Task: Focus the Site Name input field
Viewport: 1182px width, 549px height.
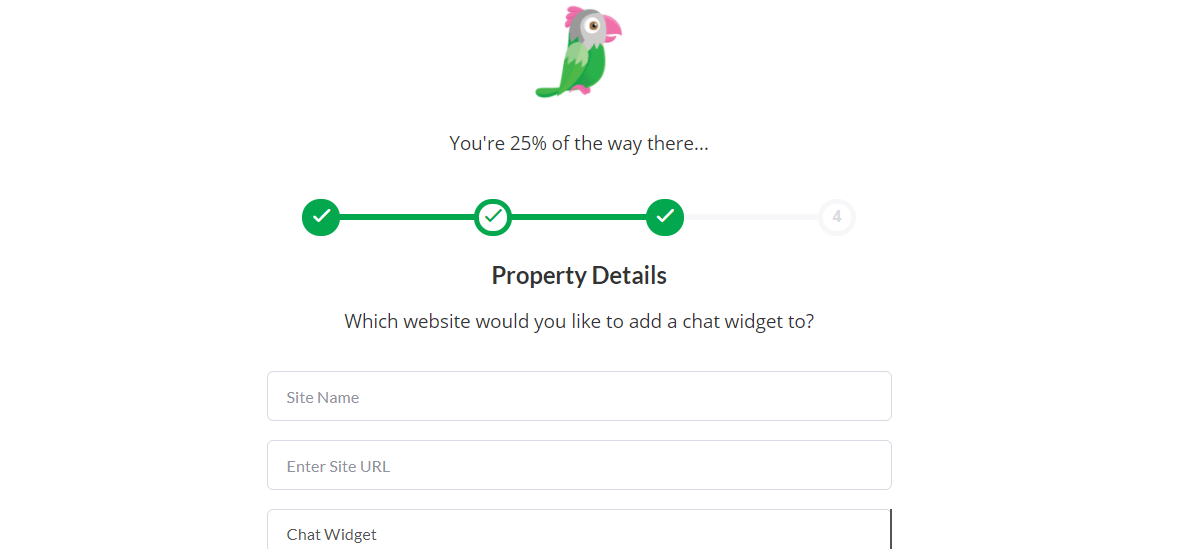Action: pyautogui.click(x=579, y=397)
